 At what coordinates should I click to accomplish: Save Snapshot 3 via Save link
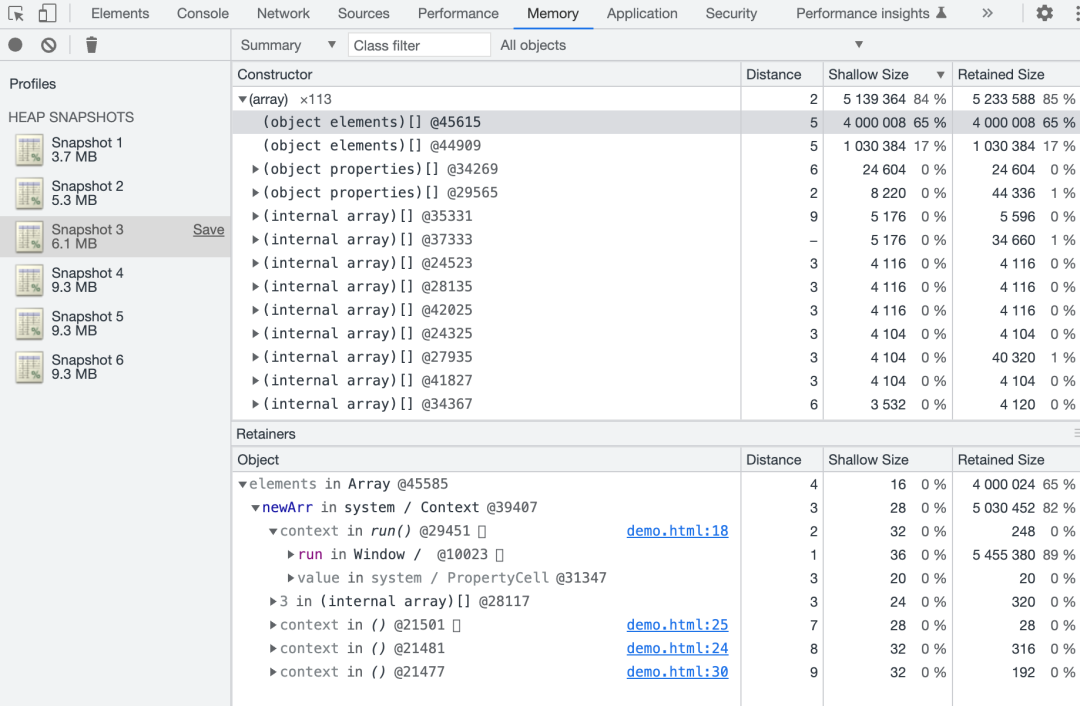[x=208, y=230]
